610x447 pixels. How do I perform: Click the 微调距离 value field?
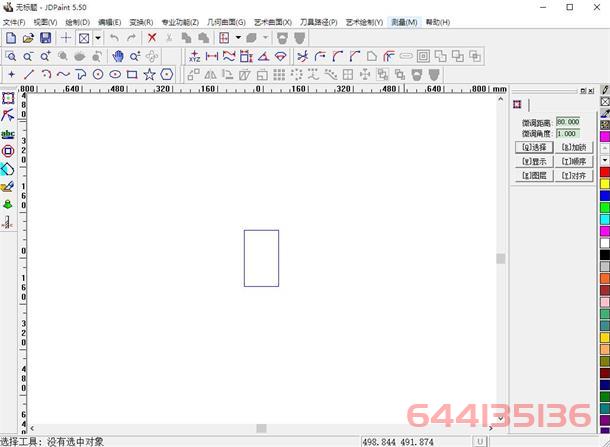(x=567, y=121)
